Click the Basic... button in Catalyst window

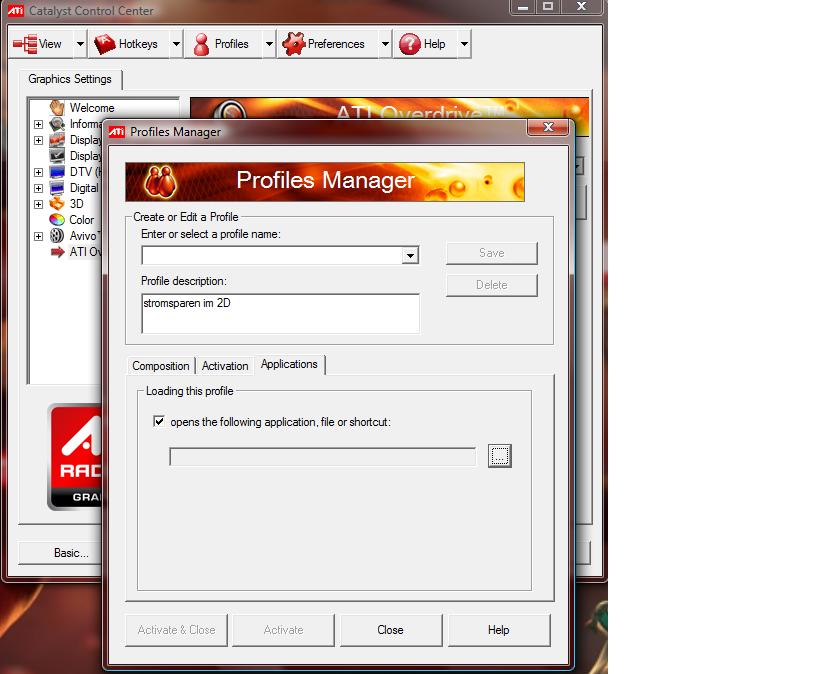(x=60, y=553)
